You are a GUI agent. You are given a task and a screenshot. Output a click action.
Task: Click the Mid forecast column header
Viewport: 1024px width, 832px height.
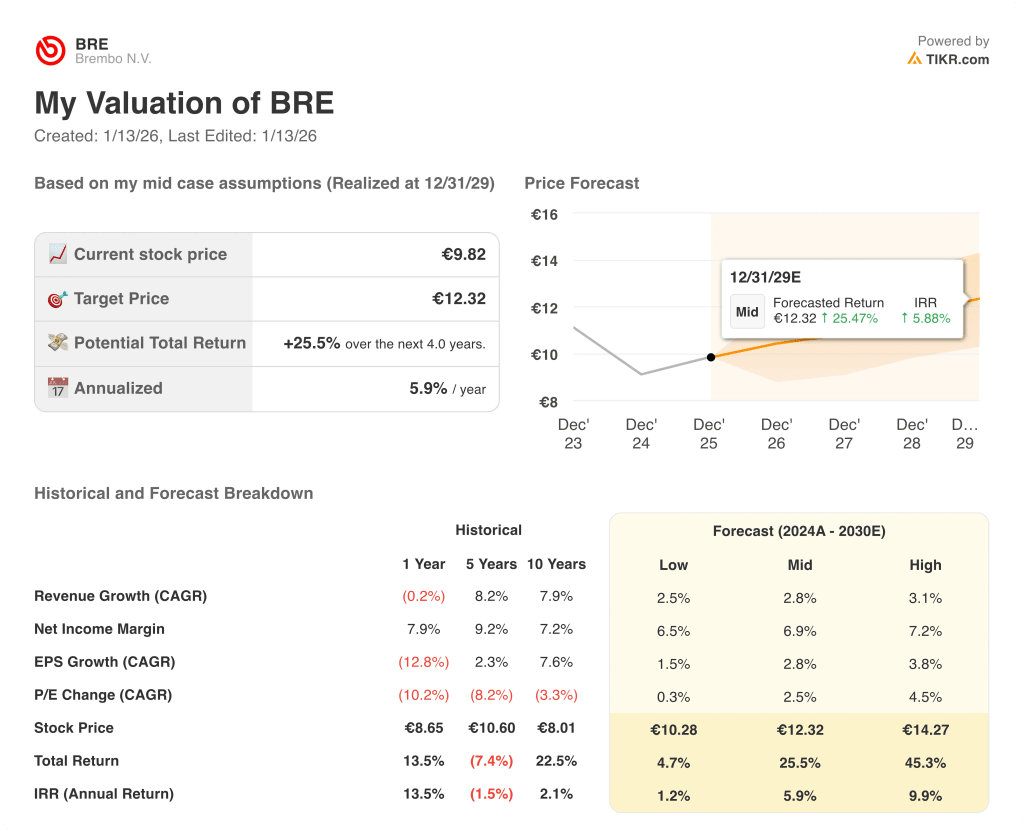(800, 565)
